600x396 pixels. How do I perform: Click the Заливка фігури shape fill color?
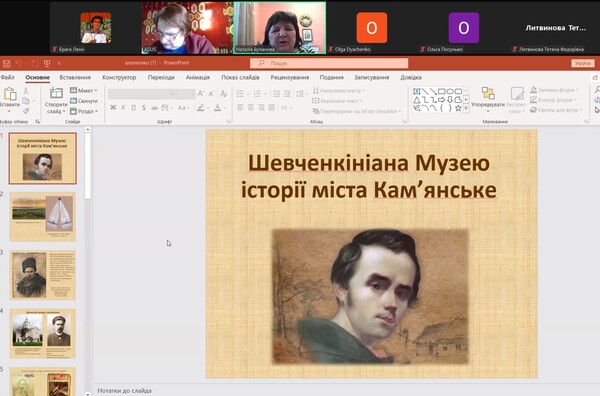pyautogui.click(x=554, y=90)
